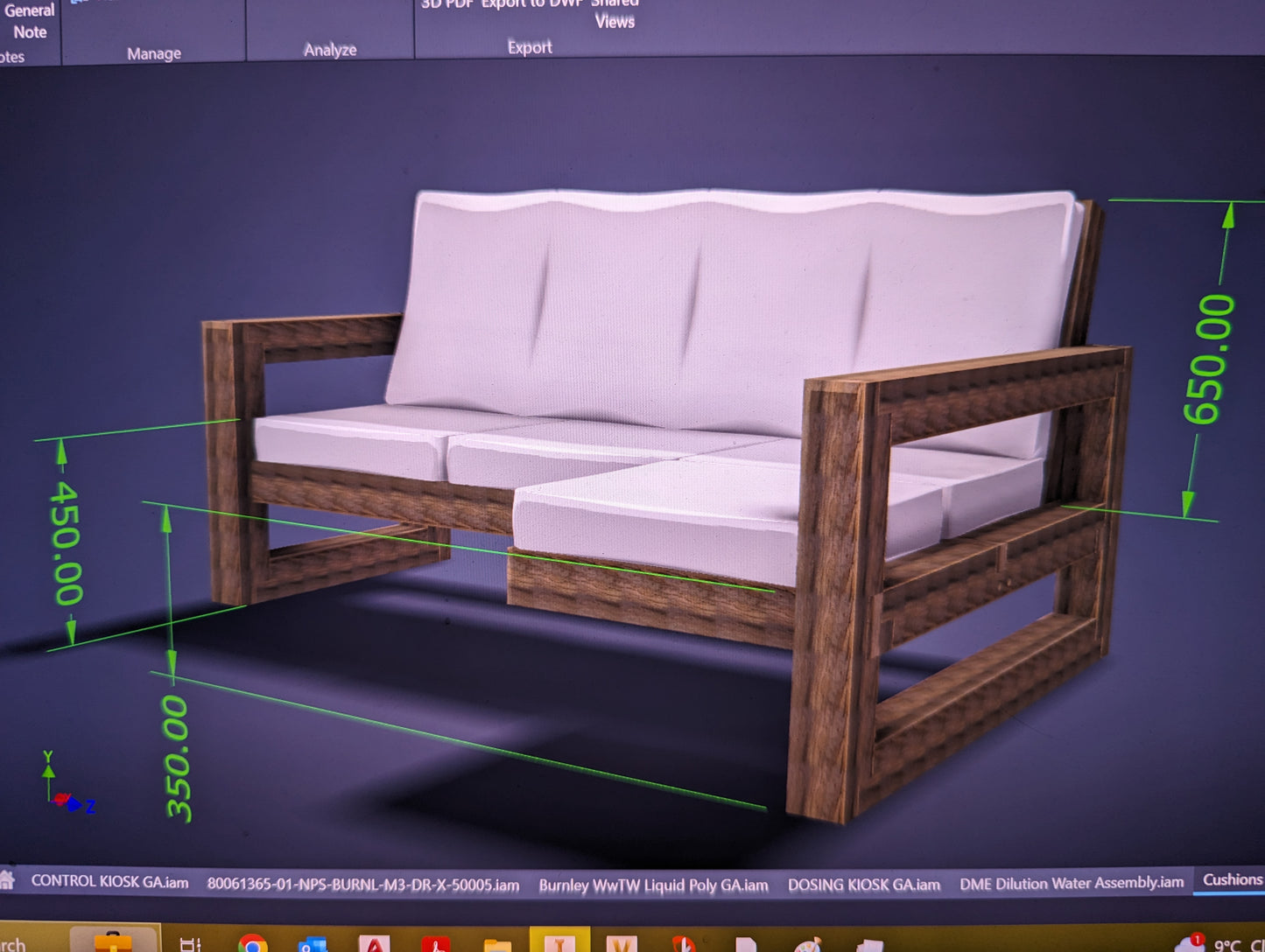Select the Burnley WwTW Liquid Poly GA.iam tab
1265x952 pixels.
[653, 885]
